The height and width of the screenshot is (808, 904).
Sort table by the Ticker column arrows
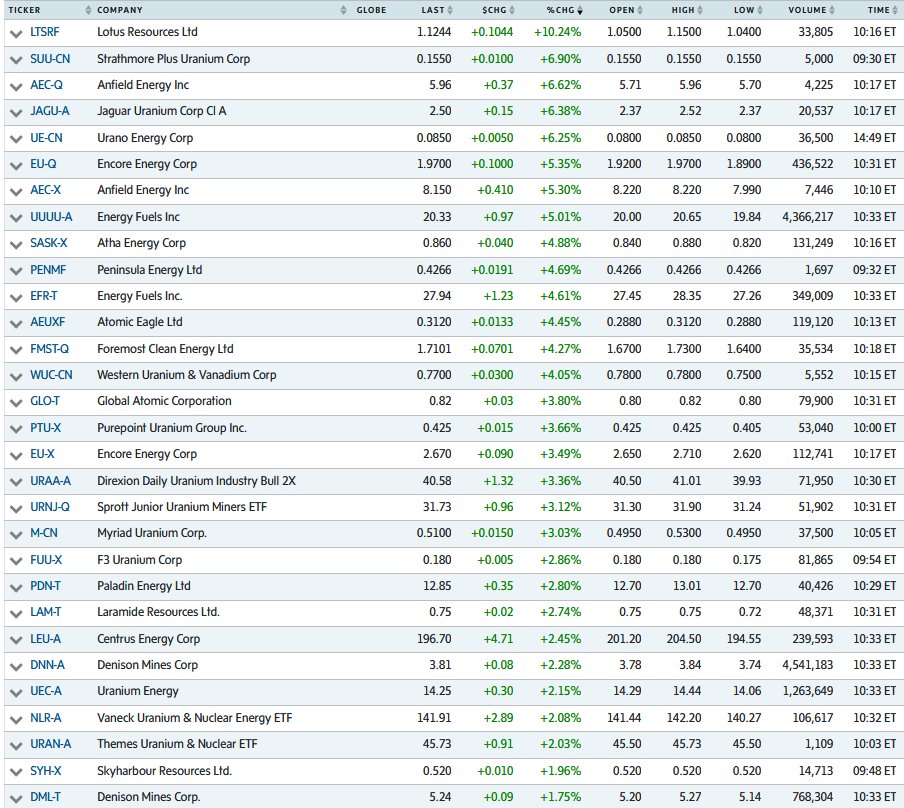click(88, 10)
